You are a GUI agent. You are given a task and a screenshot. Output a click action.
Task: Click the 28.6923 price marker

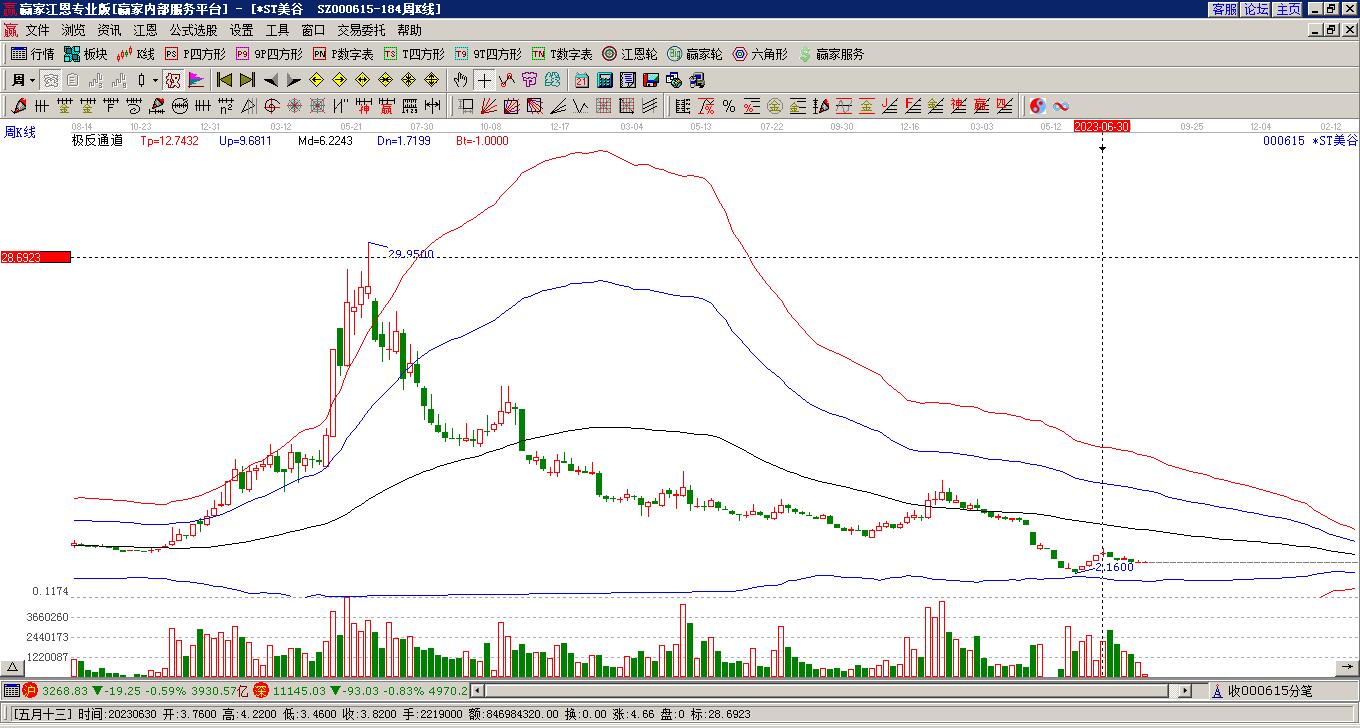(35, 257)
